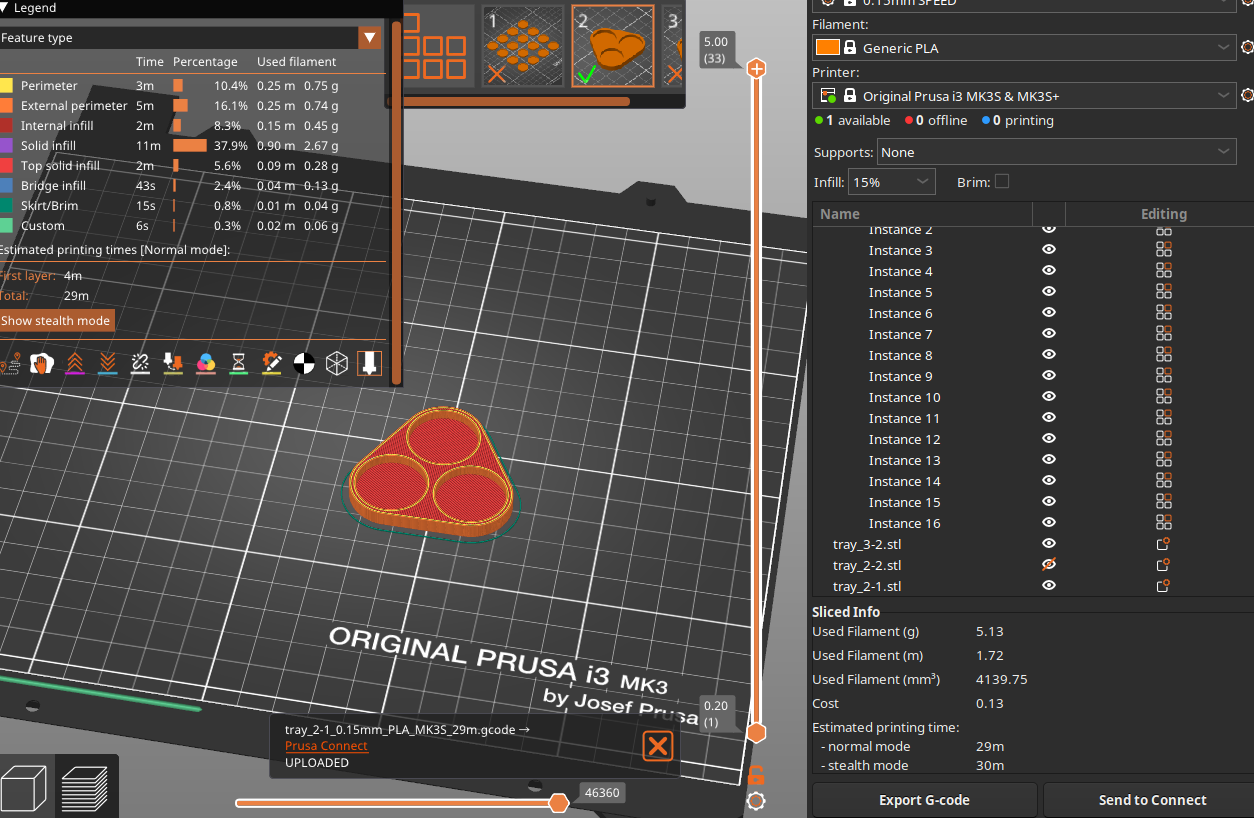Open the Prusa Connect link
Image resolution: width=1254 pixels, height=818 pixels.
326,746
